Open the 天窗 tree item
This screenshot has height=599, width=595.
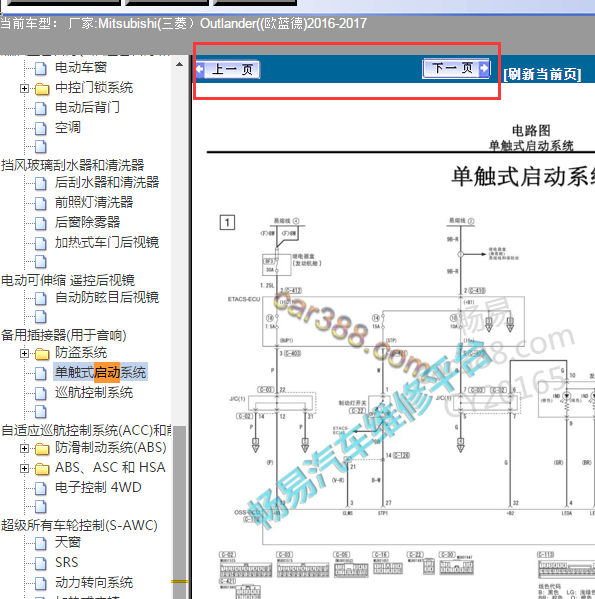click(68, 542)
